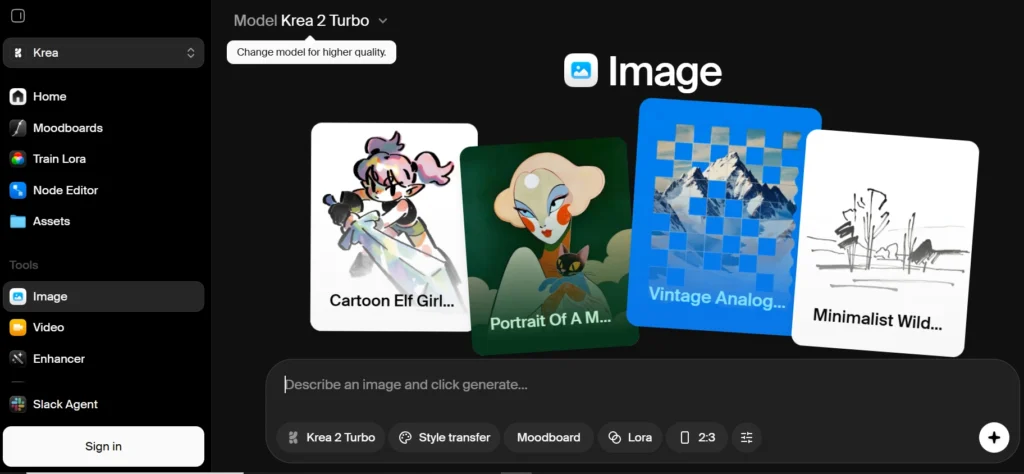Click the Lora rings icon
Viewport: 1024px width, 474px height.
click(615, 437)
